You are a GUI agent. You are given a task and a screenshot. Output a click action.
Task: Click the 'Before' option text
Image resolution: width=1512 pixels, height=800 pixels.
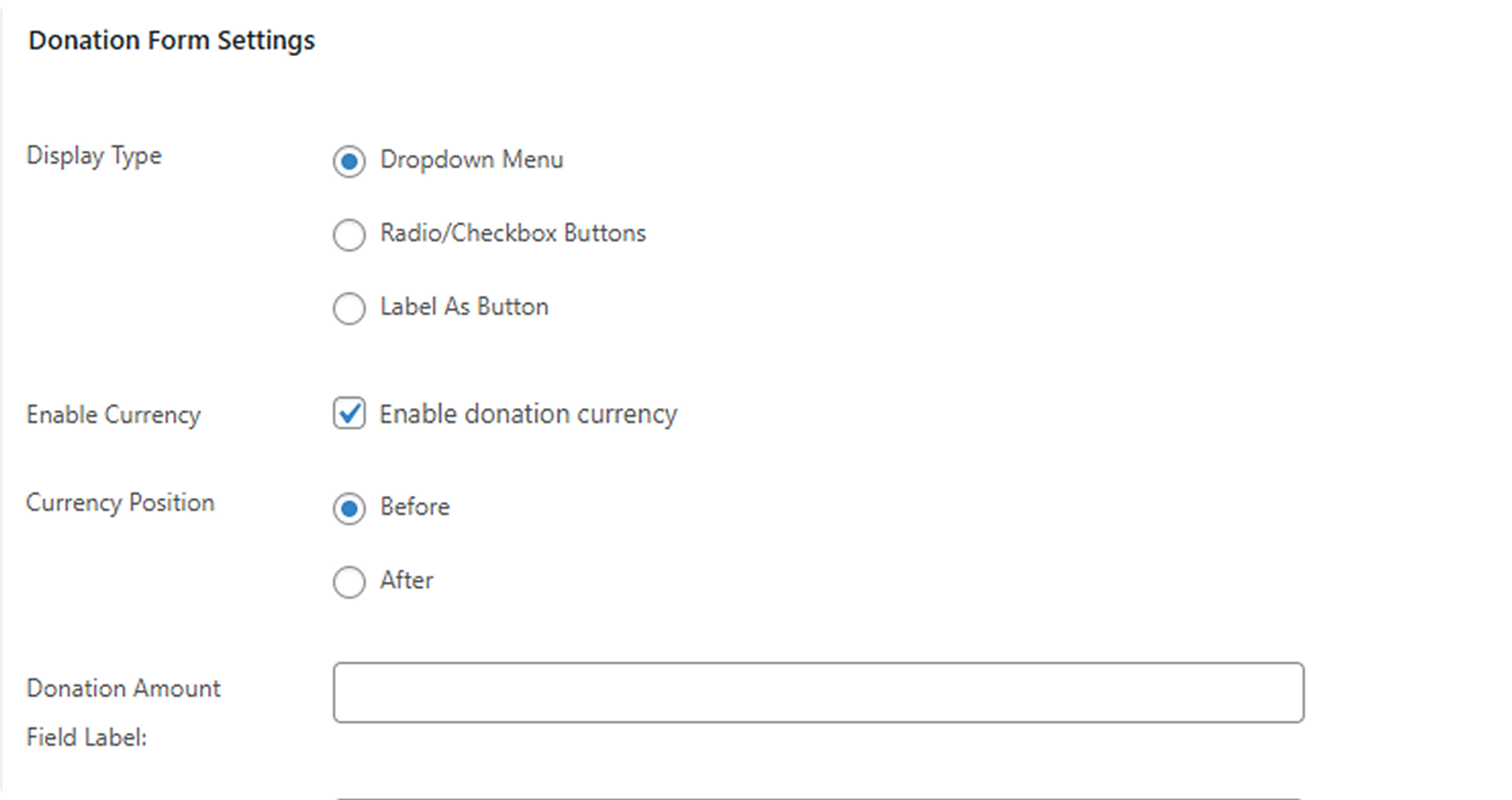click(414, 507)
